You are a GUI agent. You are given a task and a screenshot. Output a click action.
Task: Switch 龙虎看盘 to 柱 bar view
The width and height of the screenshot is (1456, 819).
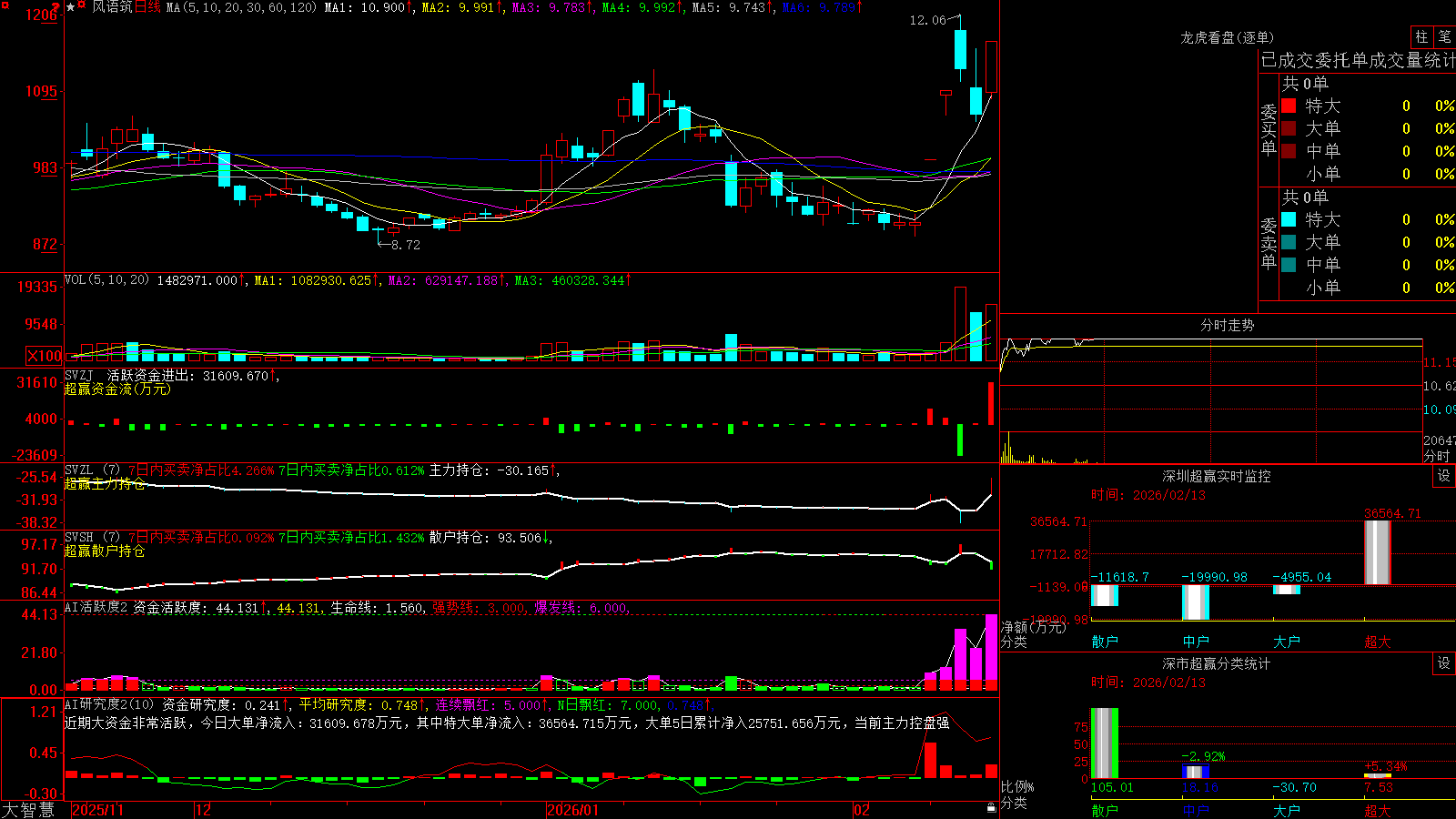click(x=1421, y=37)
